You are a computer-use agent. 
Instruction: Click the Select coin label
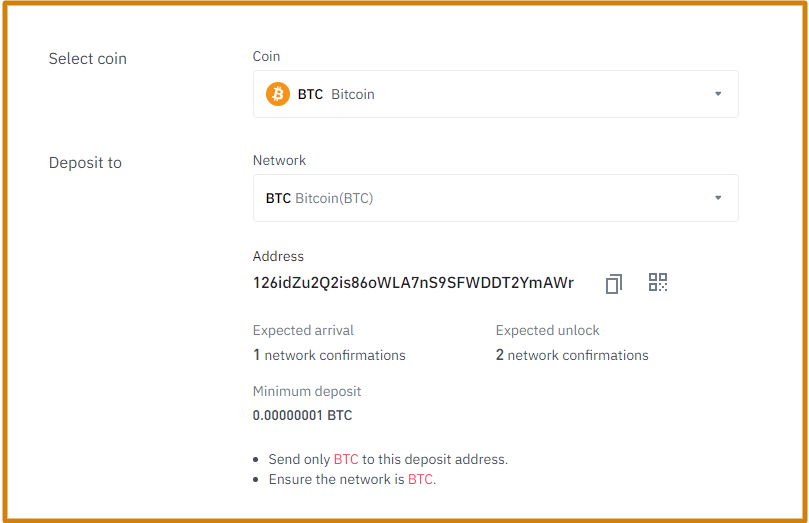pyautogui.click(x=88, y=59)
